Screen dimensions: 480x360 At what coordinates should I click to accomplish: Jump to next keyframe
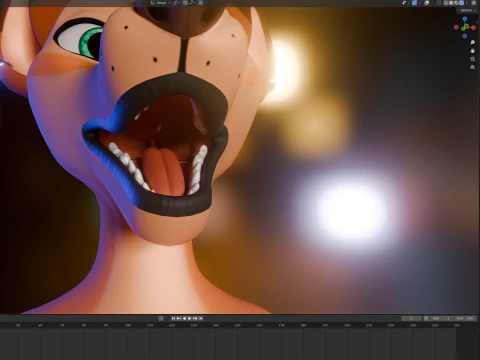(x=195, y=318)
